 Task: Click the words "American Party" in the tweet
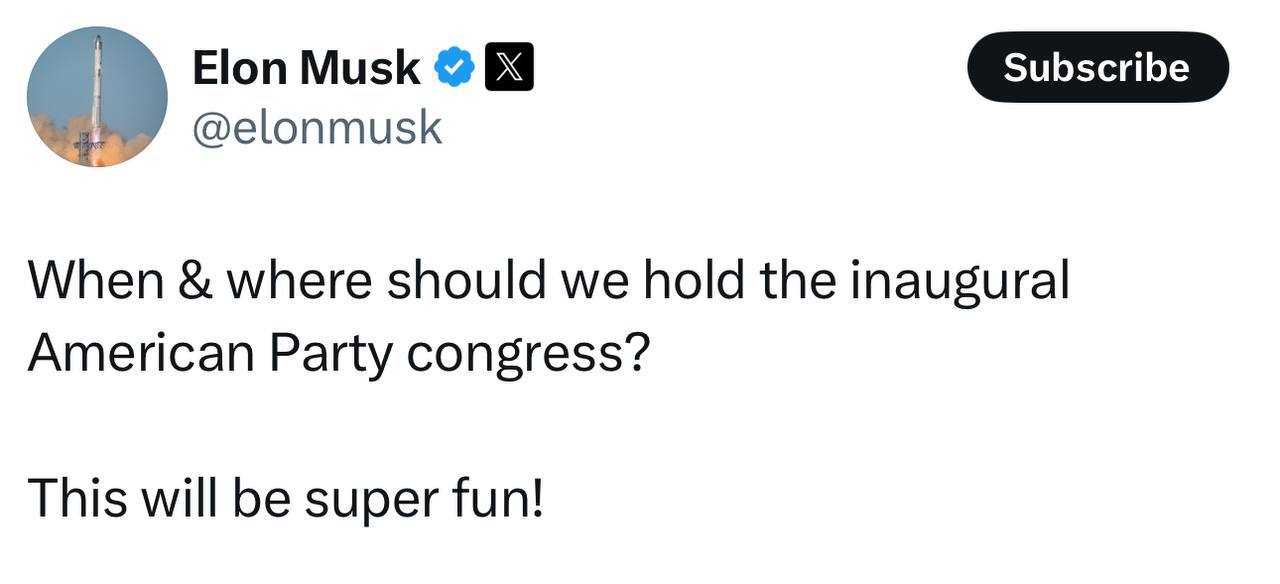(210, 351)
